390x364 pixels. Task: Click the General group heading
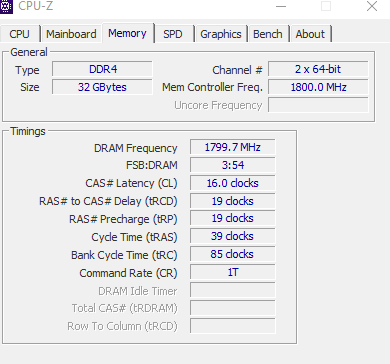[x=29, y=52]
